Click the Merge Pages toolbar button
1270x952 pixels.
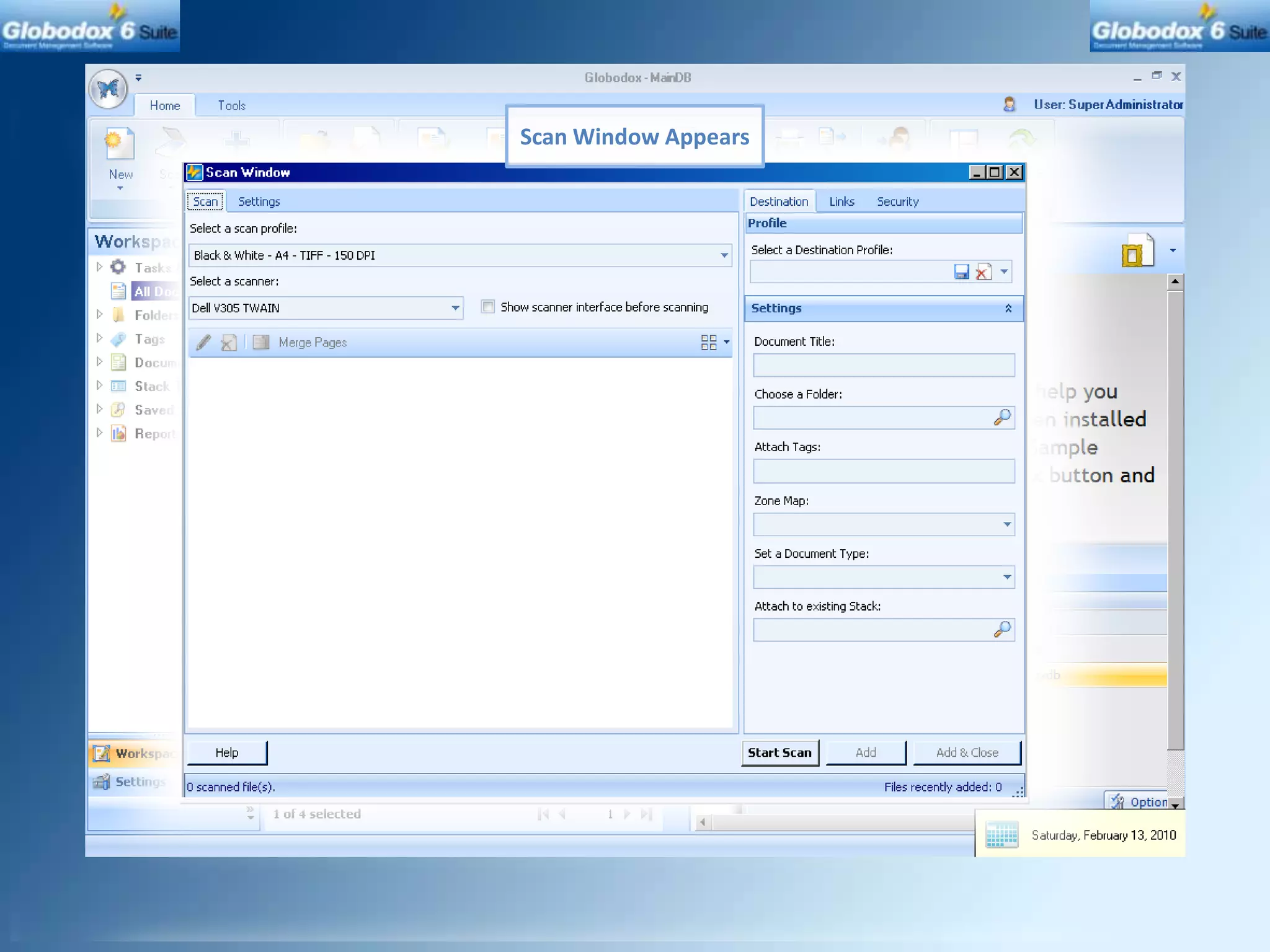click(301, 342)
